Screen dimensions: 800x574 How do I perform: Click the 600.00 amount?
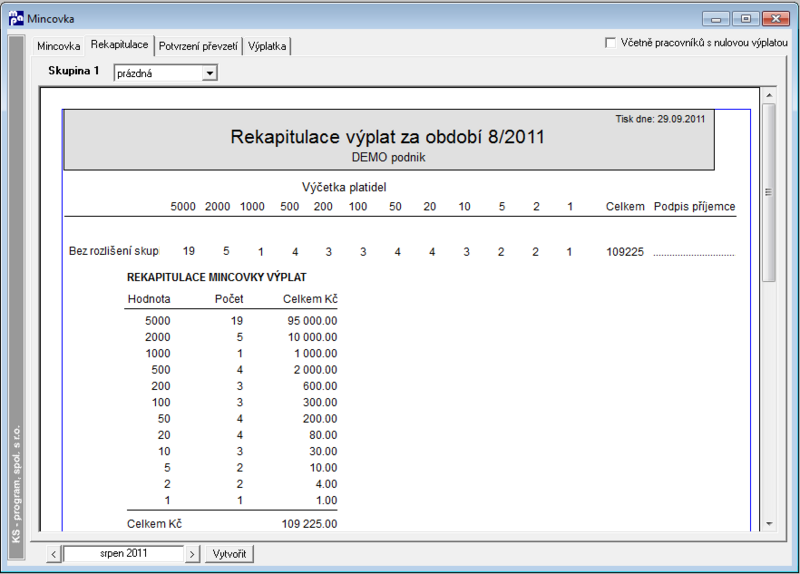[x=320, y=386]
